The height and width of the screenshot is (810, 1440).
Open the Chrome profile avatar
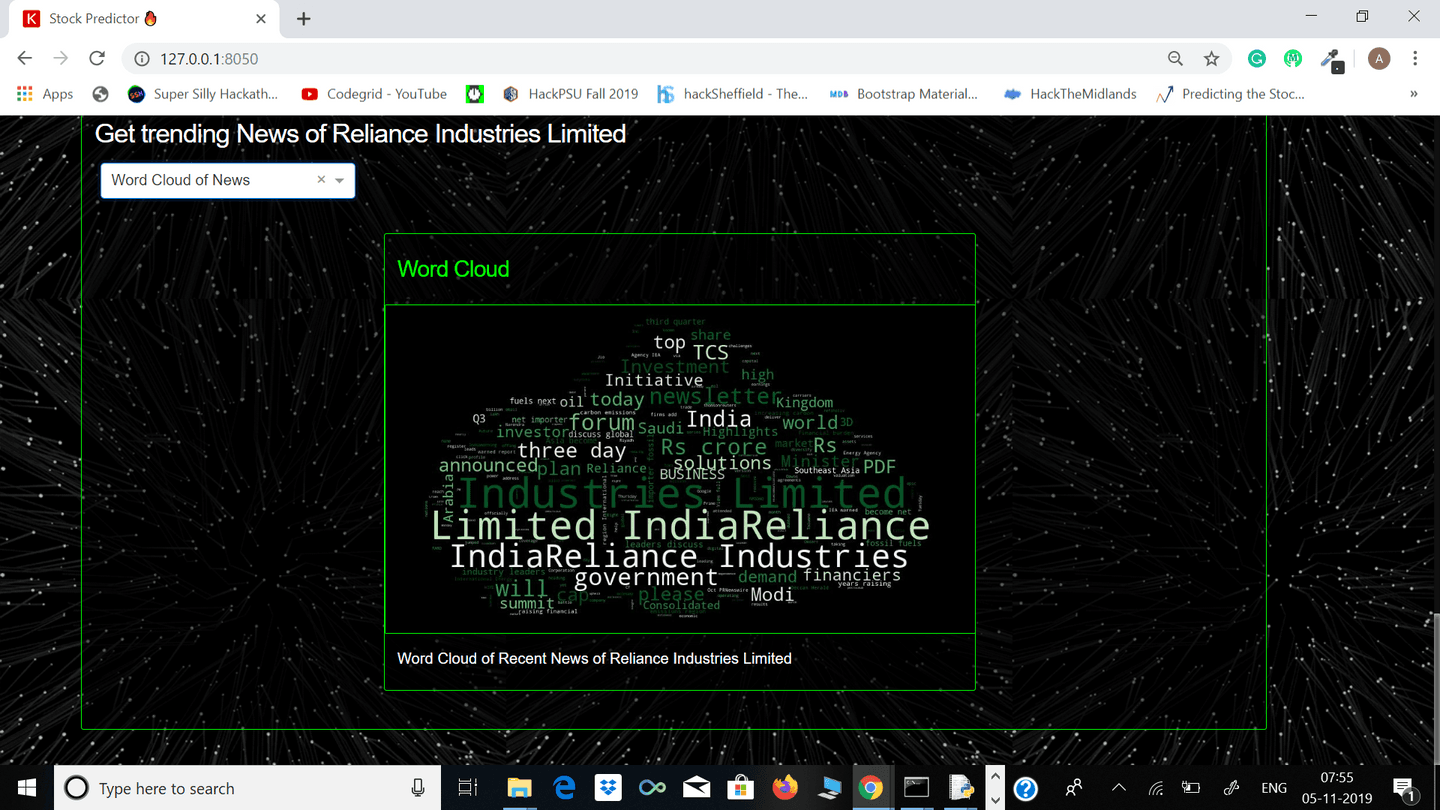click(x=1379, y=59)
